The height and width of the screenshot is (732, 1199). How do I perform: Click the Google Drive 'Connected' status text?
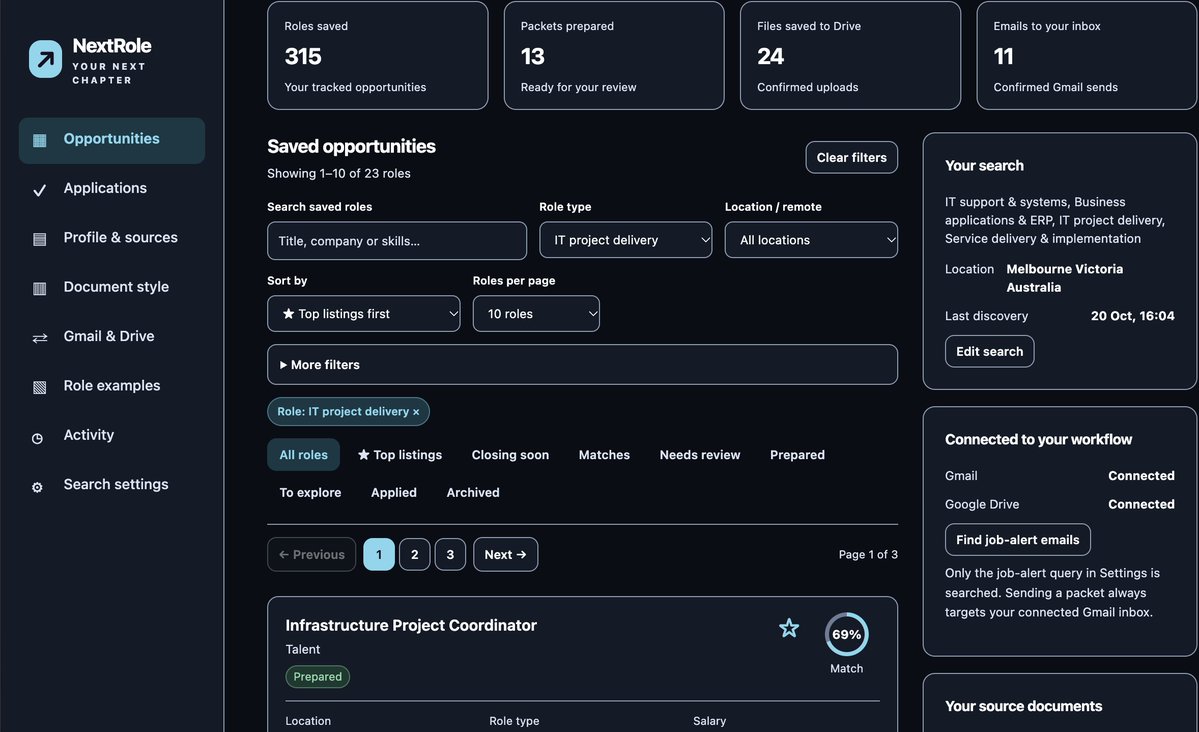click(x=1141, y=504)
